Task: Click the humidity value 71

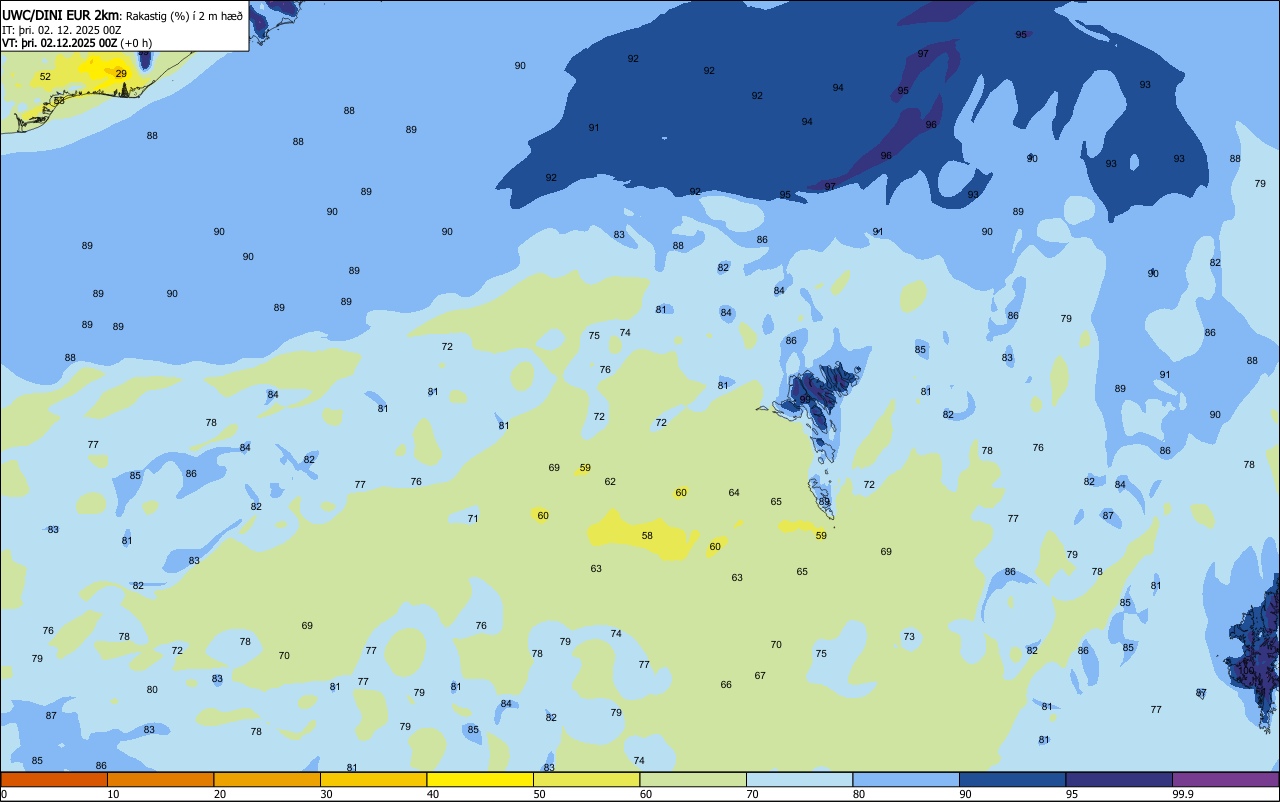Action: coord(473,519)
